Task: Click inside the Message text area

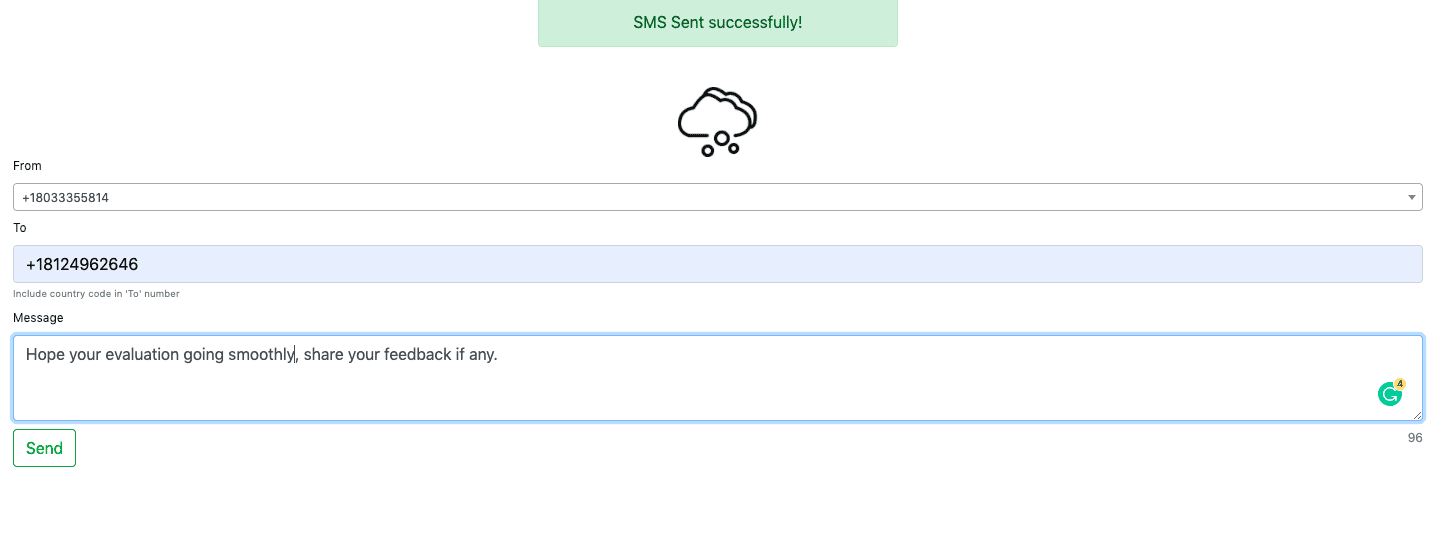Action: 717,378
